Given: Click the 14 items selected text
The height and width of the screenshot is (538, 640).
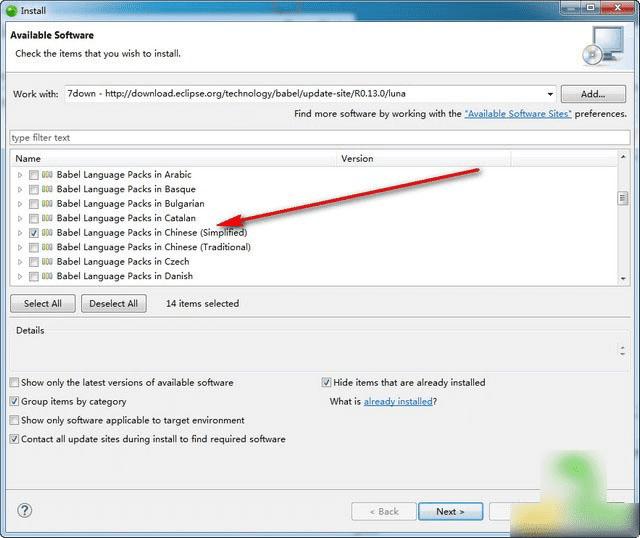Looking at the screenshot, I should [202, 304].
